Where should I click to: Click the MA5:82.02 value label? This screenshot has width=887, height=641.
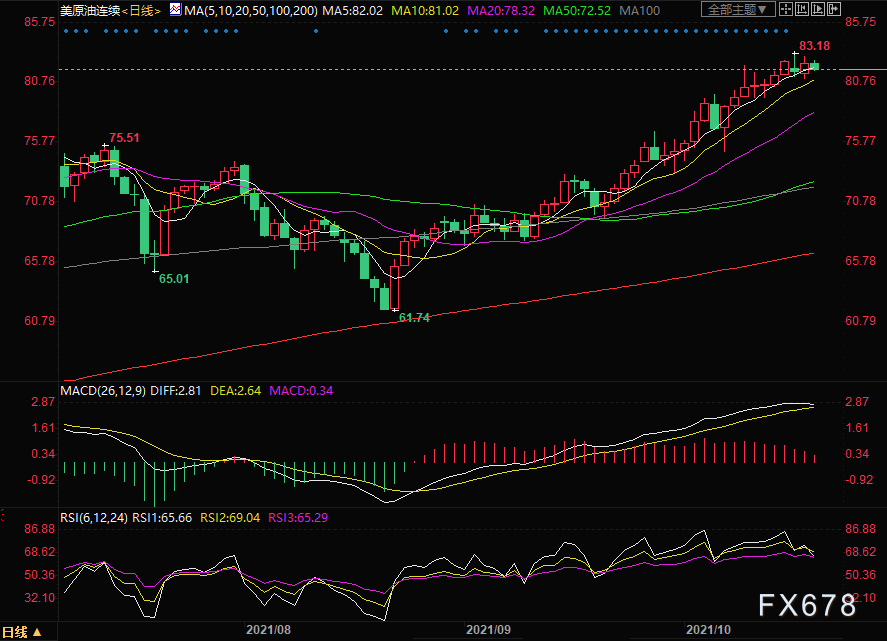pyautogui.click(x=352, y=10)
